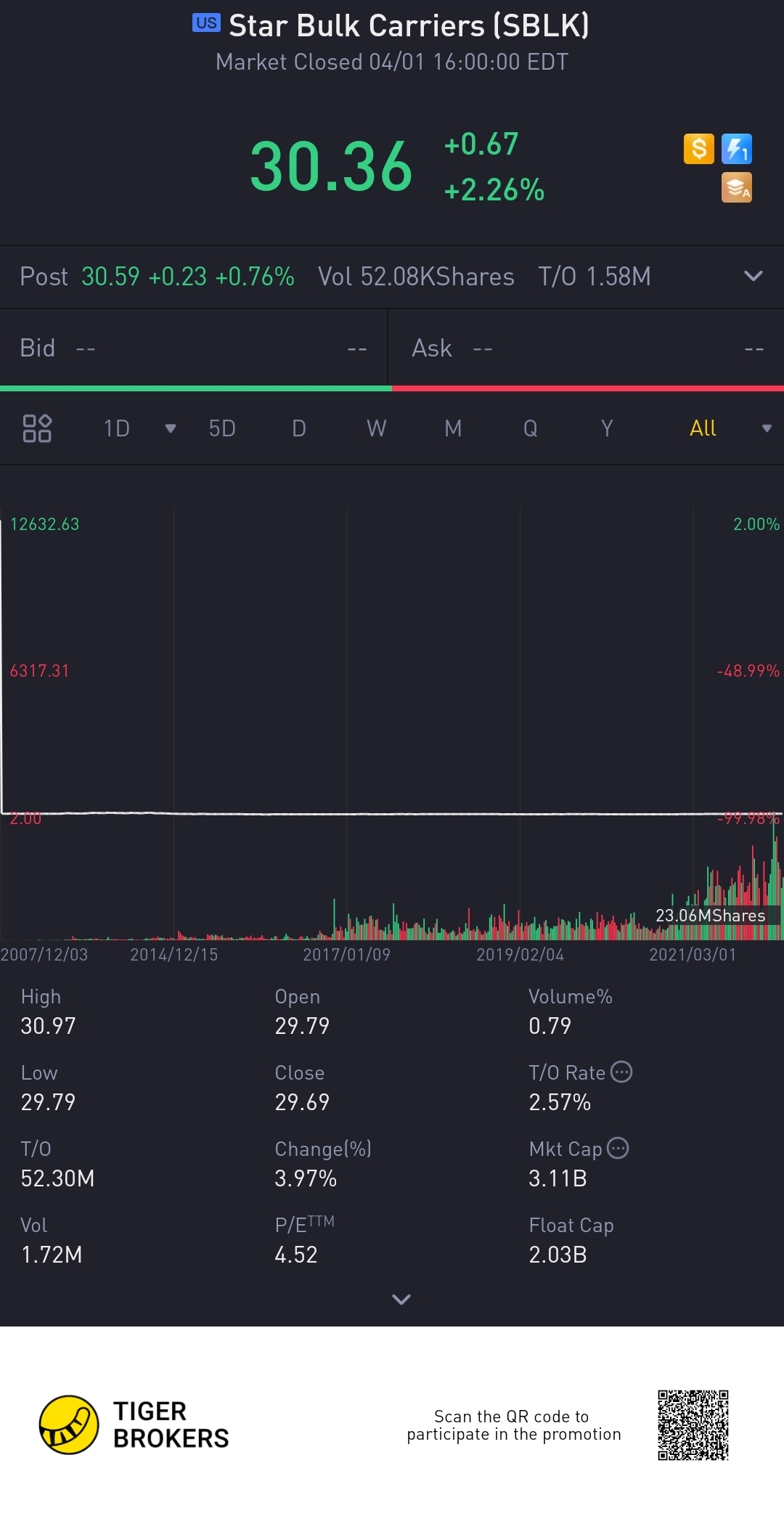Tap the 2.00% chart axis label
Viewport: 784px width, 1524px height.
pos(756,524)
